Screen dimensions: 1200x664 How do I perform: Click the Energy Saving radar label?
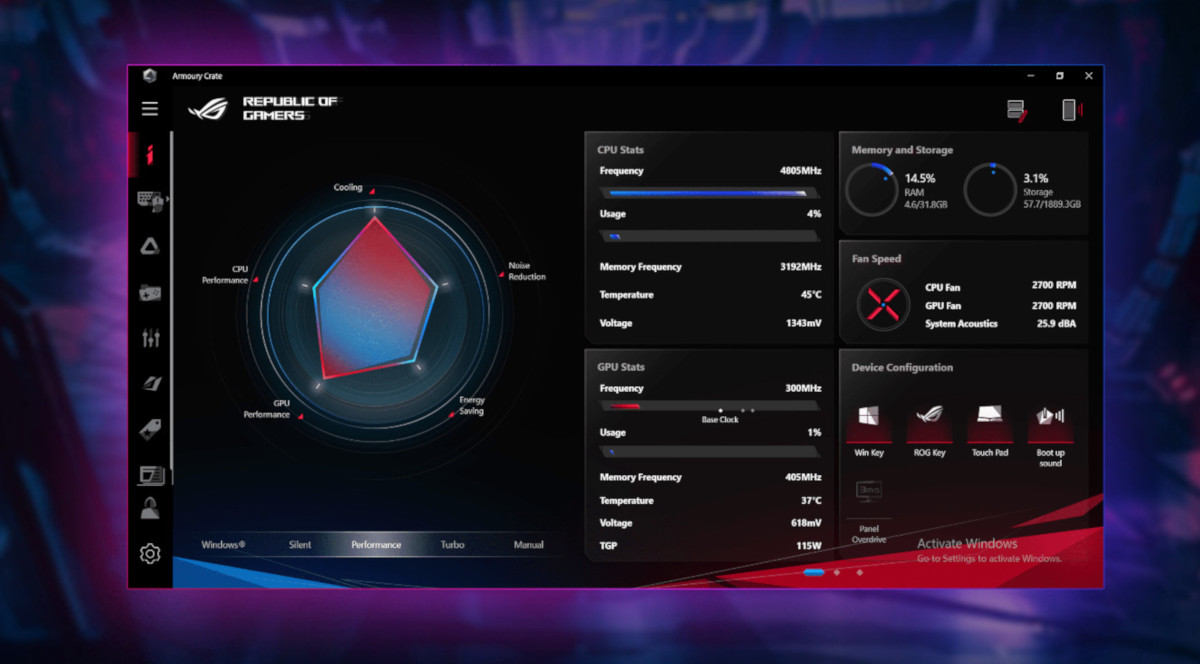[x=472, y=405]
